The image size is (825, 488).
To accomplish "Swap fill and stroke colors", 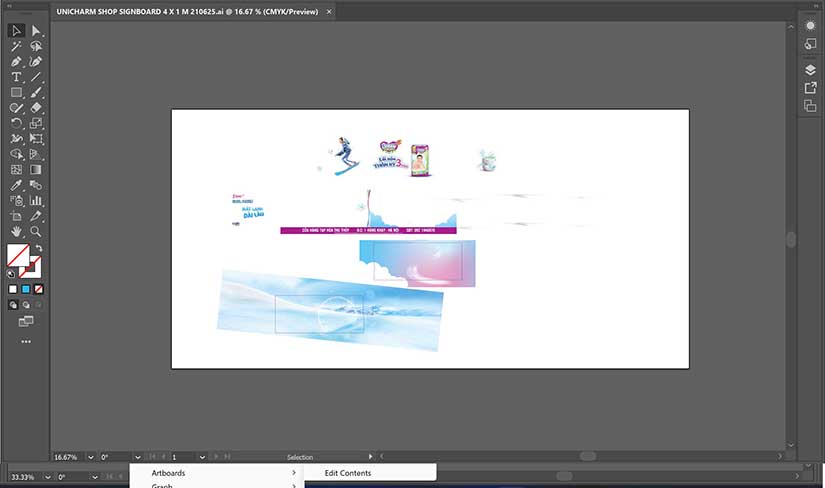I will (x=39, y=248).
